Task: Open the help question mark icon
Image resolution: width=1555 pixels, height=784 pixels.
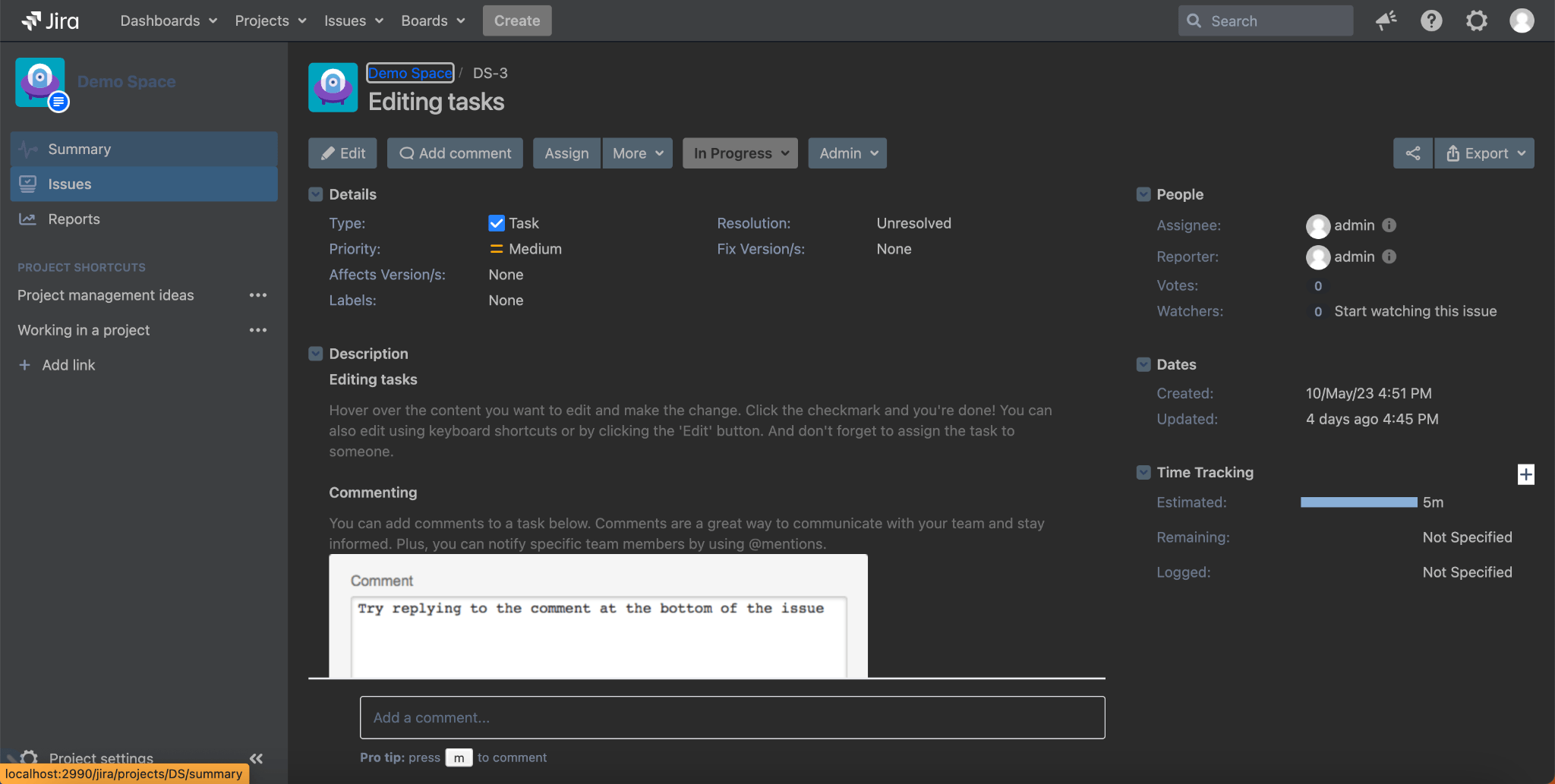Action: (x=1431, y=20)
